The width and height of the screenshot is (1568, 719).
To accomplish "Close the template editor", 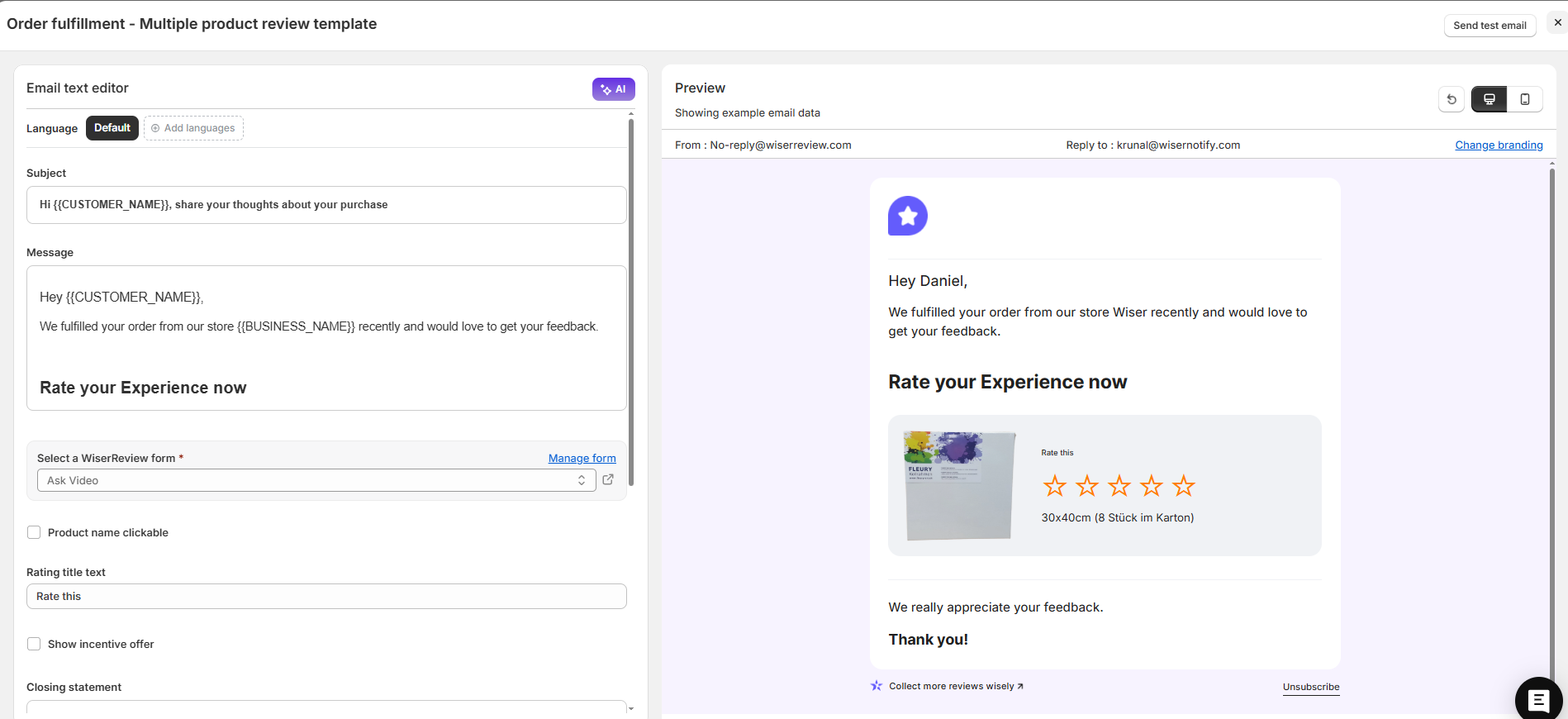I will [x=1557, y=23].
